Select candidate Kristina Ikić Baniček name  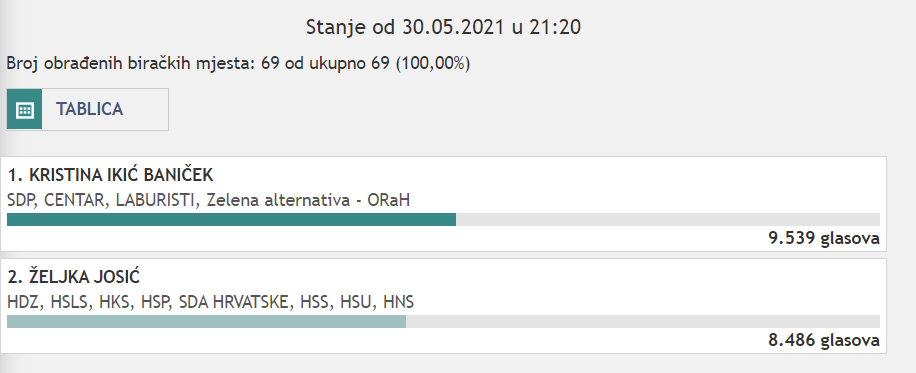110,175
